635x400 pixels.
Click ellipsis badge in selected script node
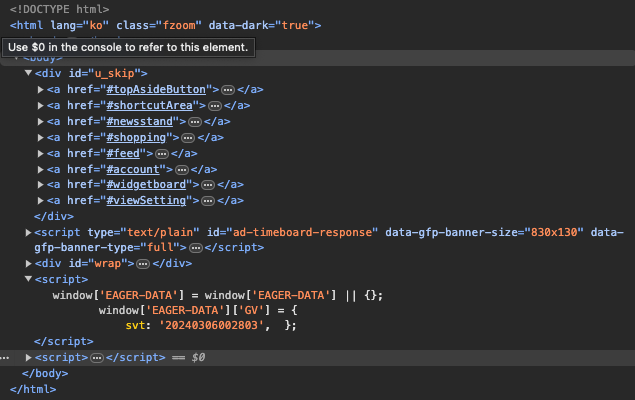coord(97,358)
